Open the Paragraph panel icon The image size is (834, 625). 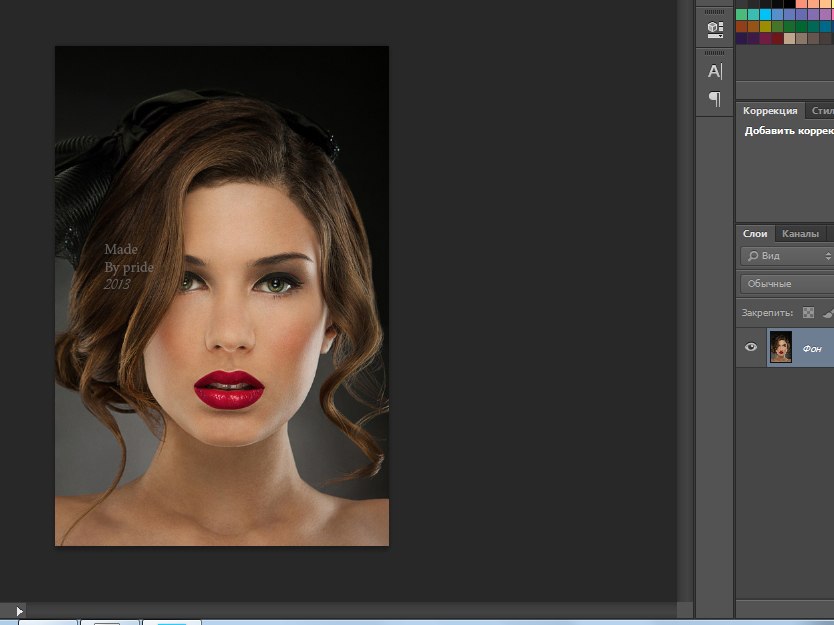(x=714, y=98)
